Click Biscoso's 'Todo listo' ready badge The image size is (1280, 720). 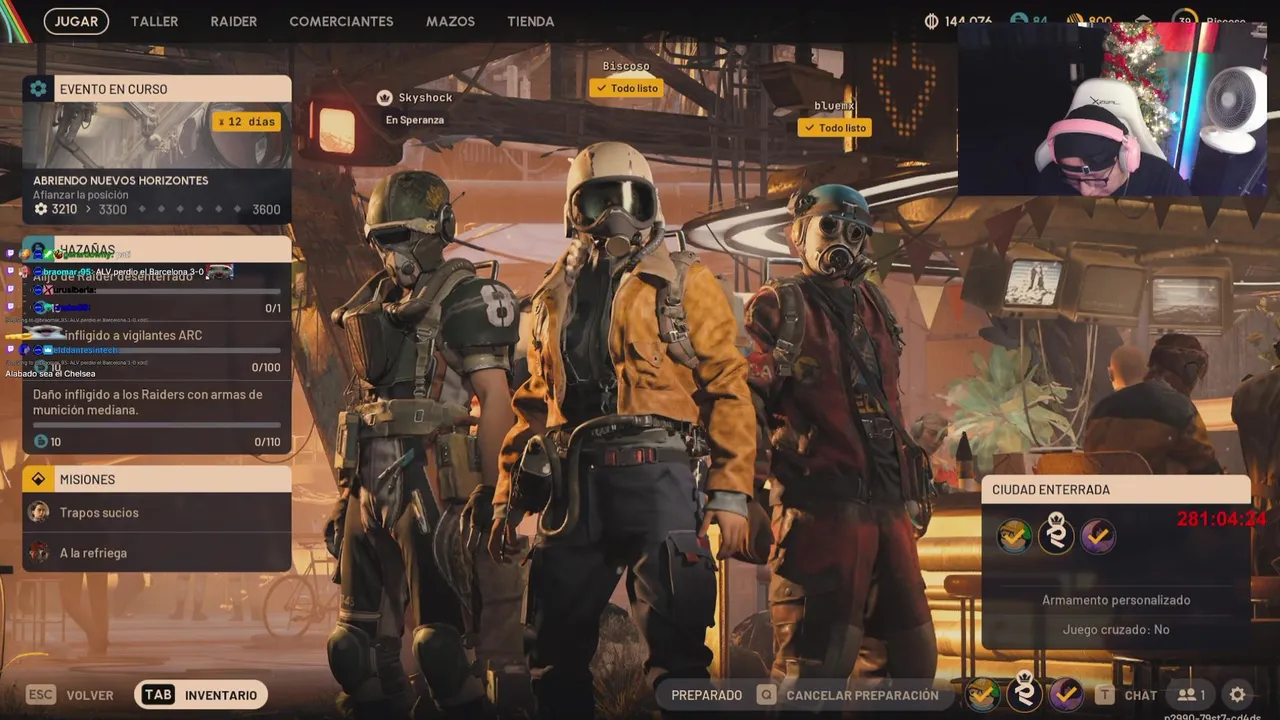coord(627,88)
